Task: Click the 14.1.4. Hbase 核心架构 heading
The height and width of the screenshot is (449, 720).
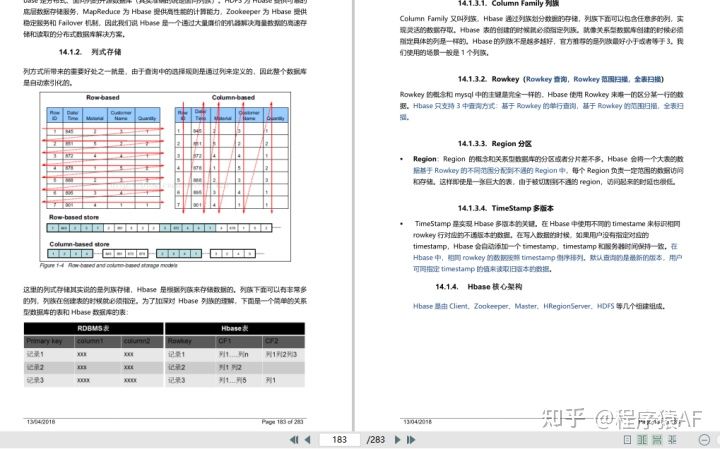Action: (478, 286)
